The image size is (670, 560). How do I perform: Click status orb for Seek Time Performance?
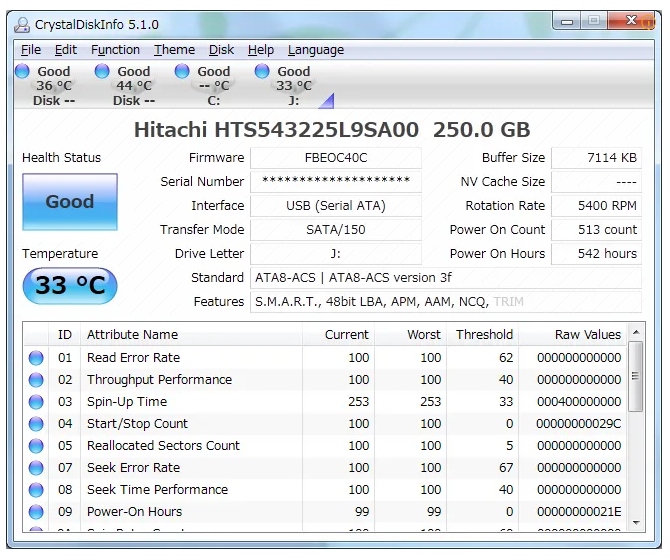click(x=36, y=490)
